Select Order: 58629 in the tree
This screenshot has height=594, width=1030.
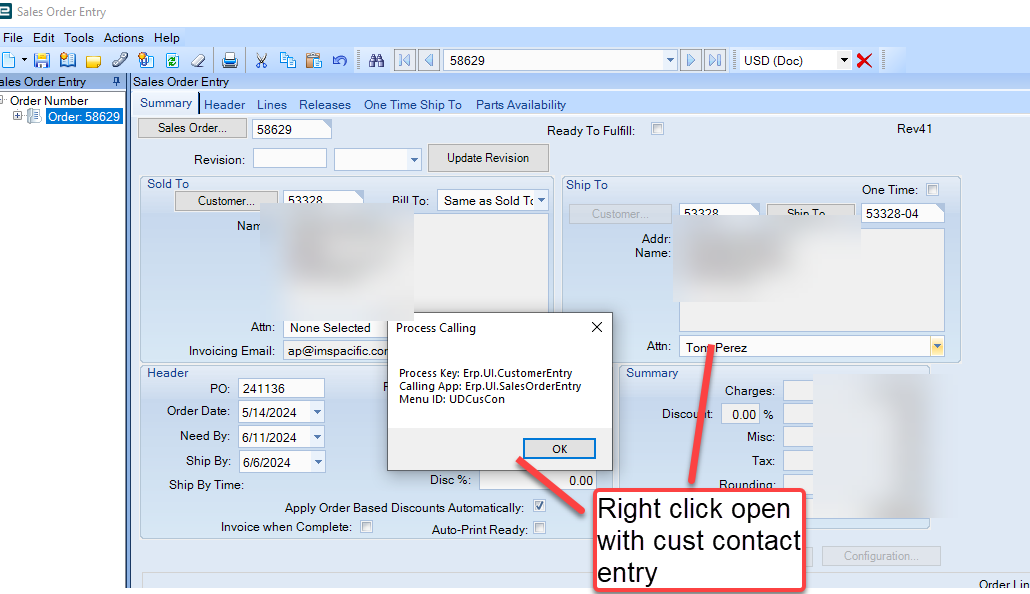point(84,116)
